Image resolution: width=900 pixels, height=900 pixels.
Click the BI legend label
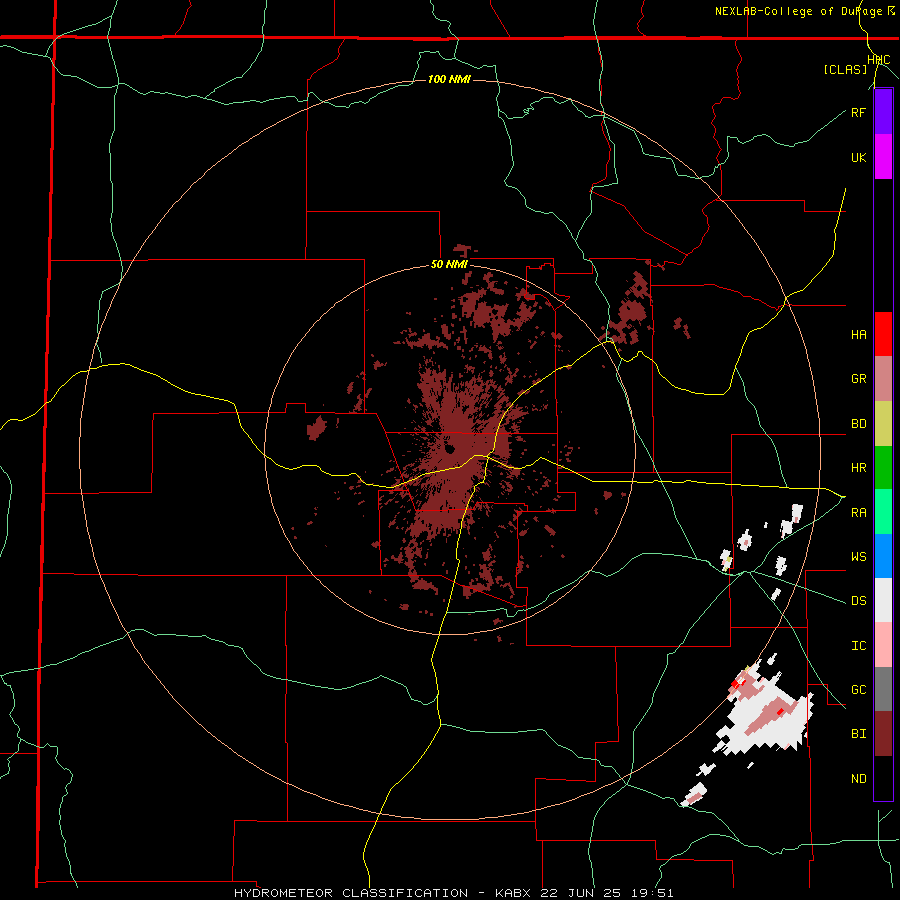point(858,734)
